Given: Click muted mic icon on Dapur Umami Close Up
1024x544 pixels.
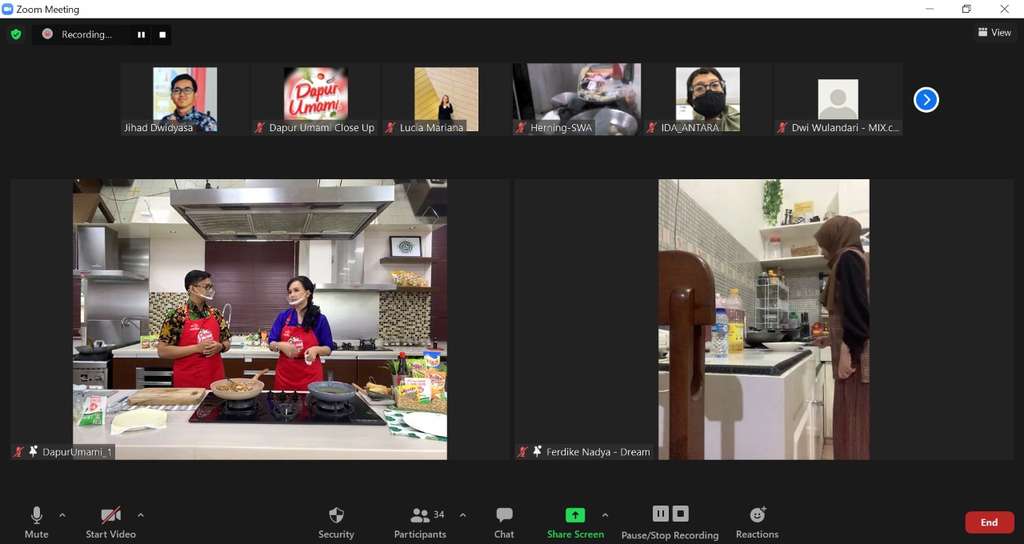Looking at the screenshot, I should click(x=260, y=127).
